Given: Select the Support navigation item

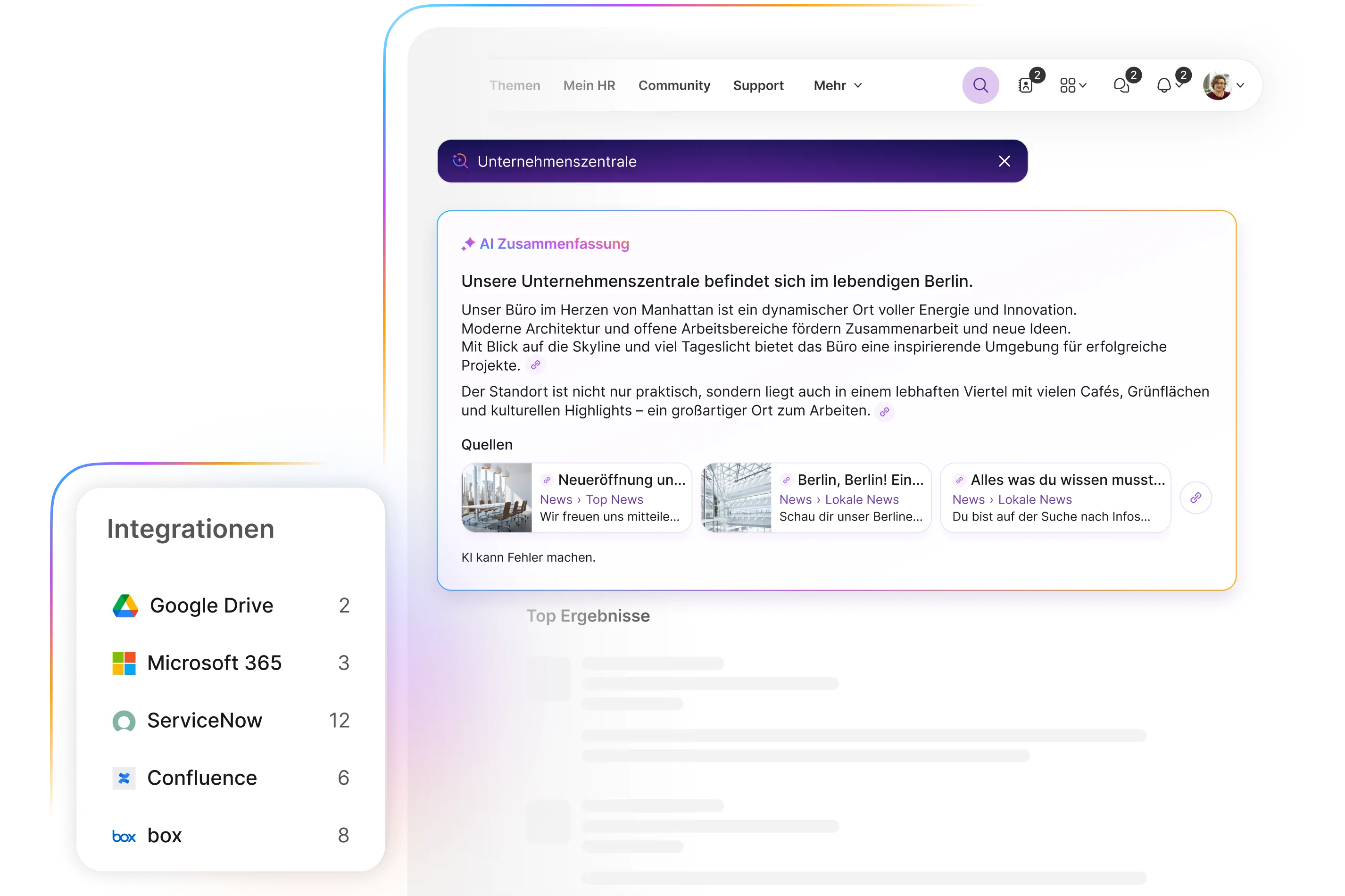Looking at the screenshot, I should (758, 85).
